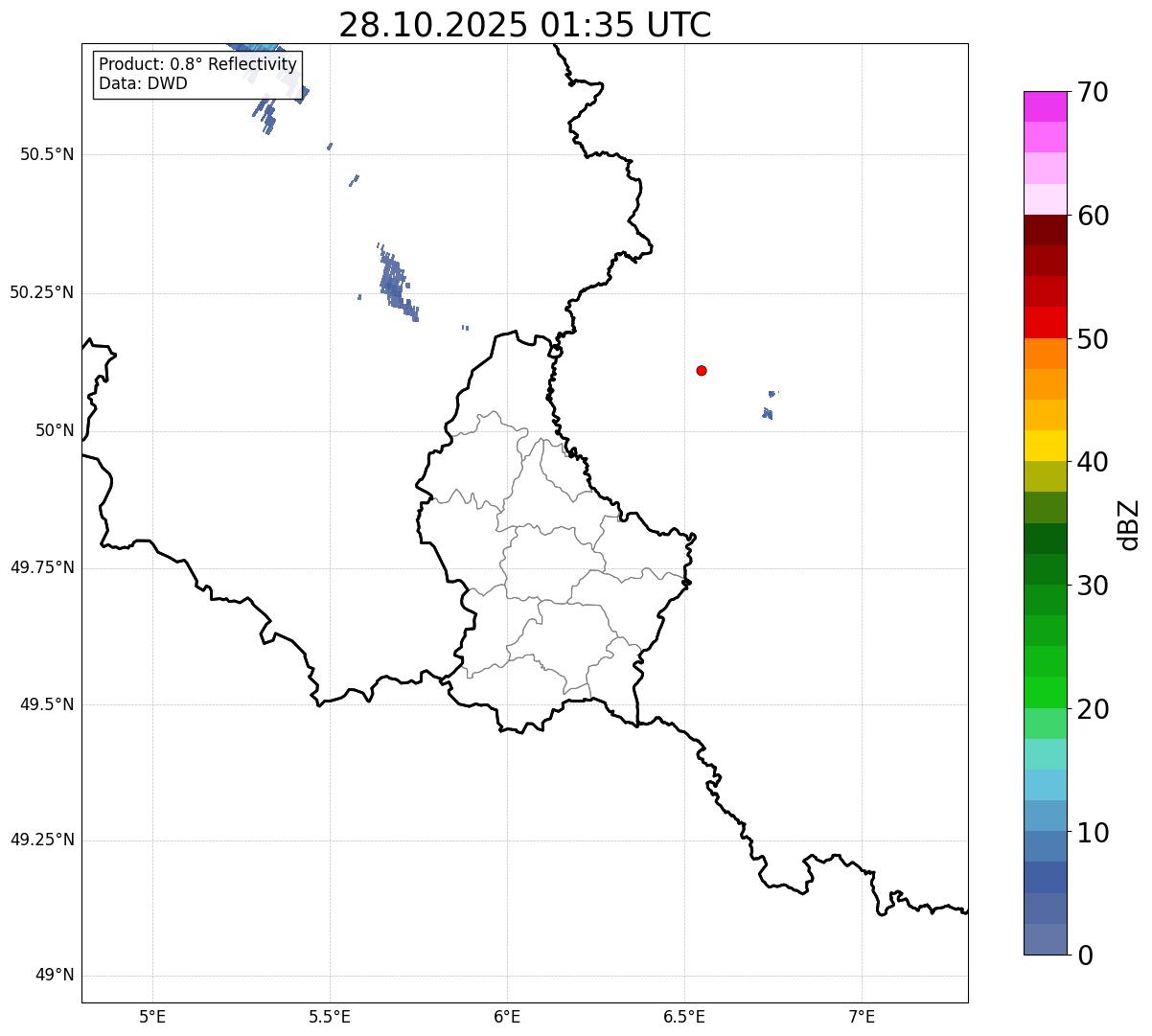Select the yellow swatch just above 40 dBZ

point(1045,446)
